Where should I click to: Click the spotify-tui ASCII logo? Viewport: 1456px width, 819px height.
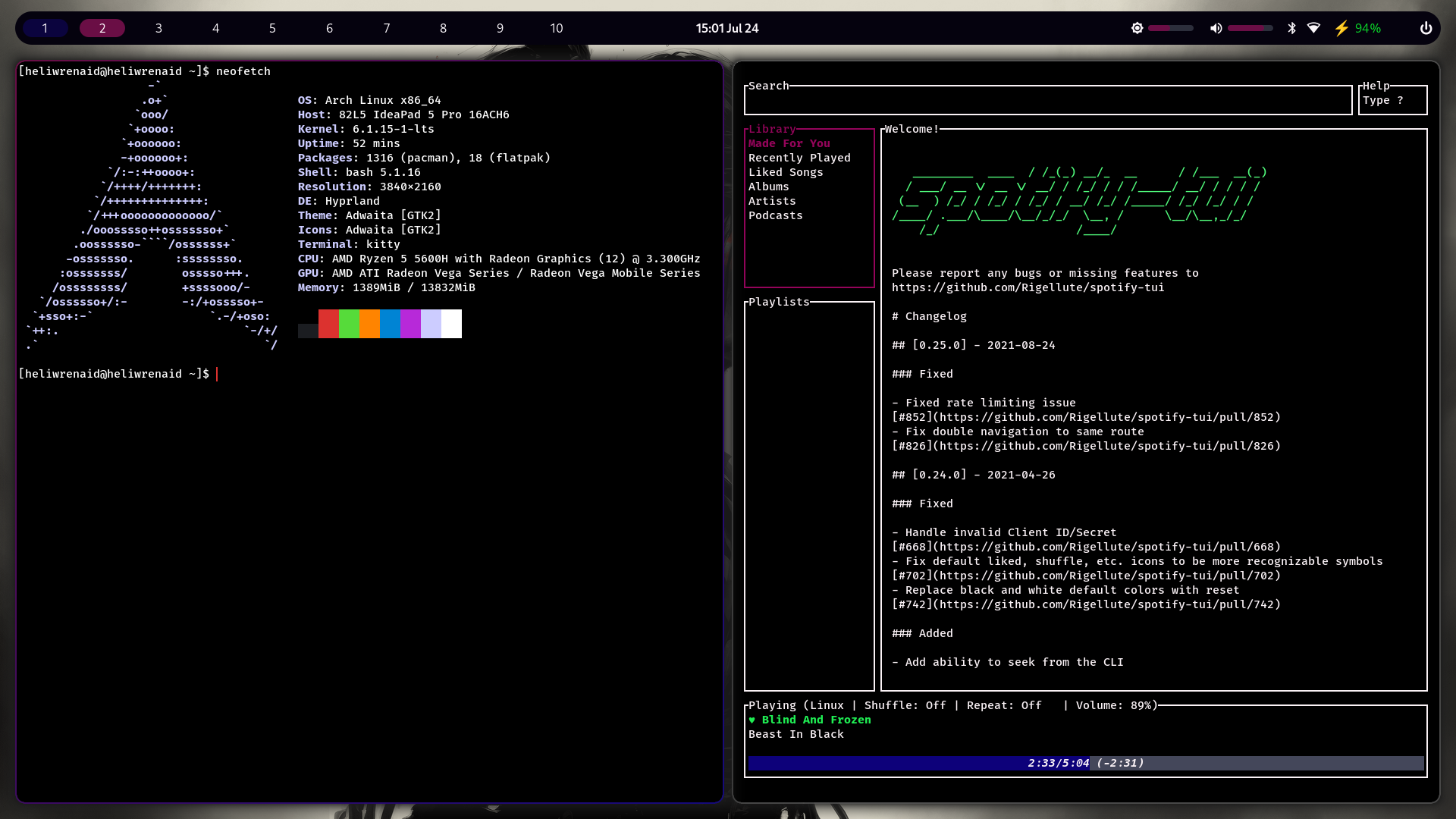(x=1079, y=201)
